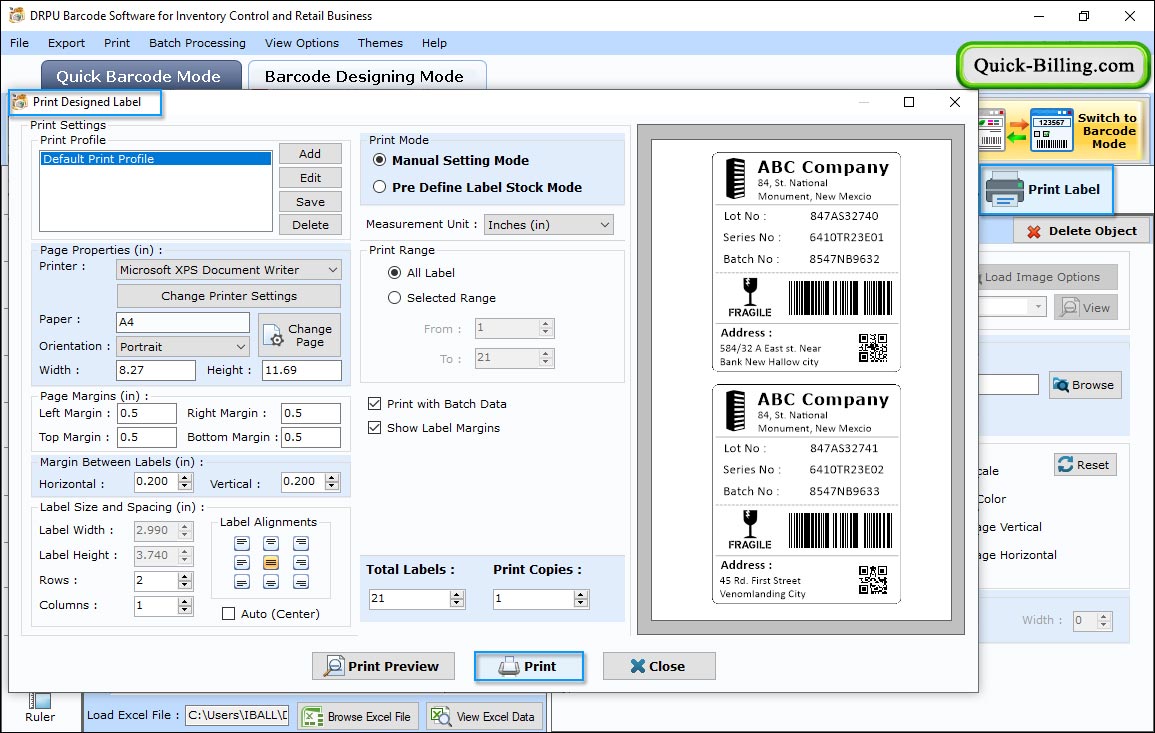This screenshot has width=1155, height=733.
Task: Click Print Designed Label dialog title icon
Action: tap(20, 102)
